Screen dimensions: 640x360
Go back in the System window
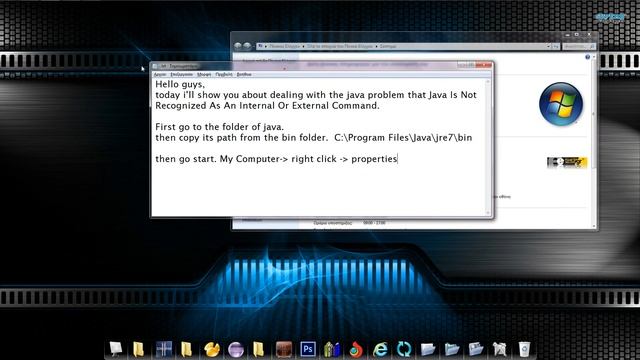point(238,46)
